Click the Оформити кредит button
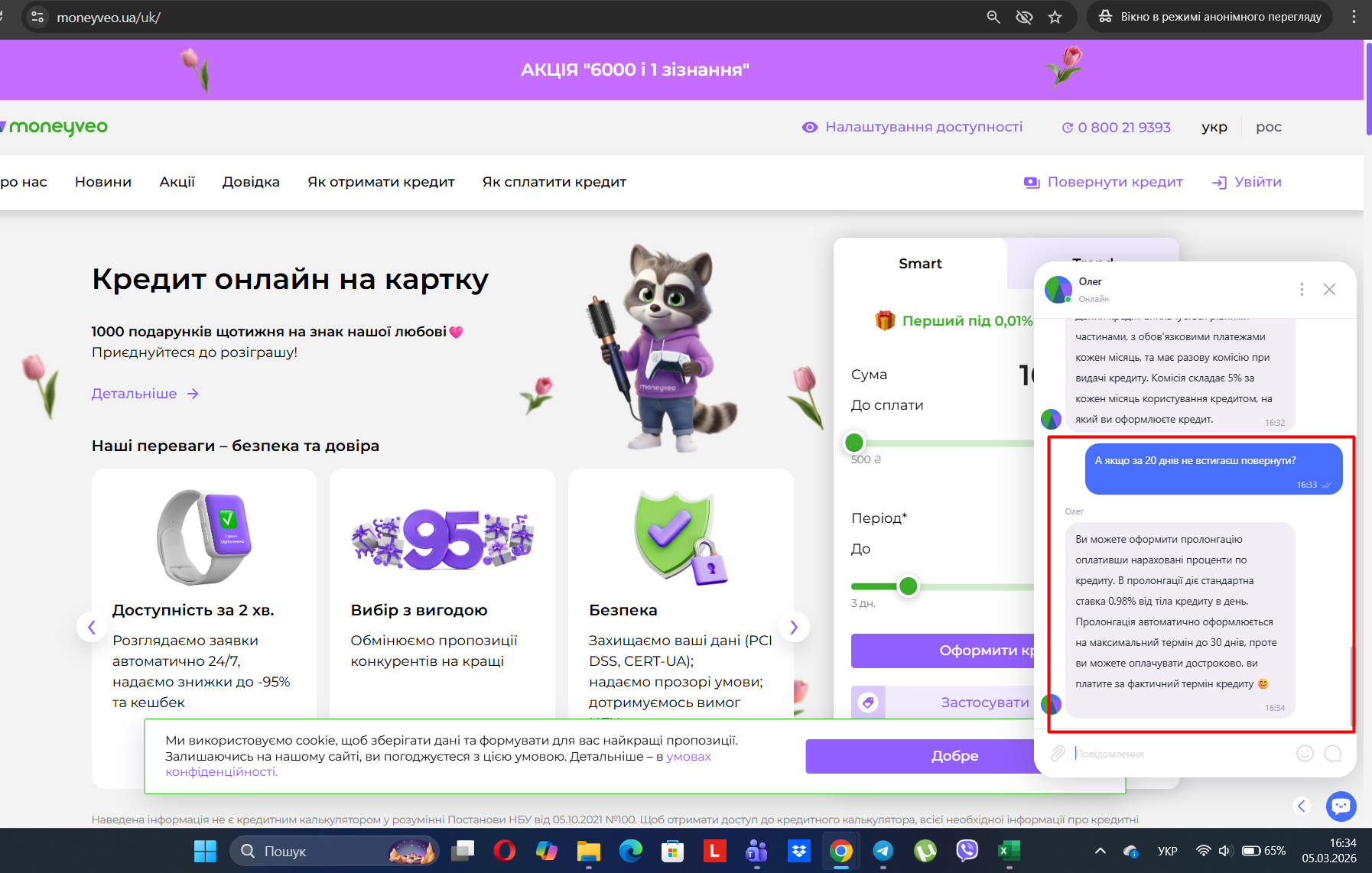1372x873 pixels. 943,651
